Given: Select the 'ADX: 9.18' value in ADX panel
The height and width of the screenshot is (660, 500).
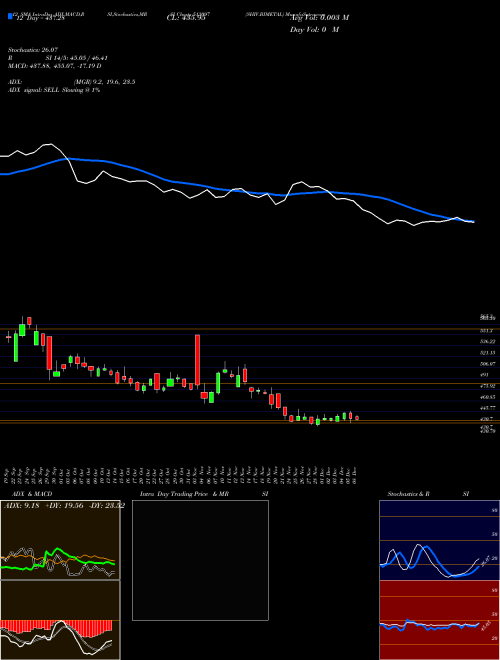Looking at the screenshot, I should coord(21,506).
